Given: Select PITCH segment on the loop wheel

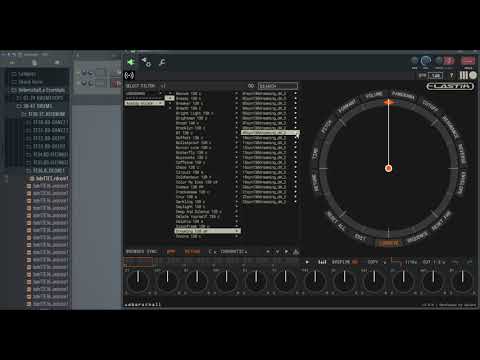Looking at the screenshot, I should [326, 127].
